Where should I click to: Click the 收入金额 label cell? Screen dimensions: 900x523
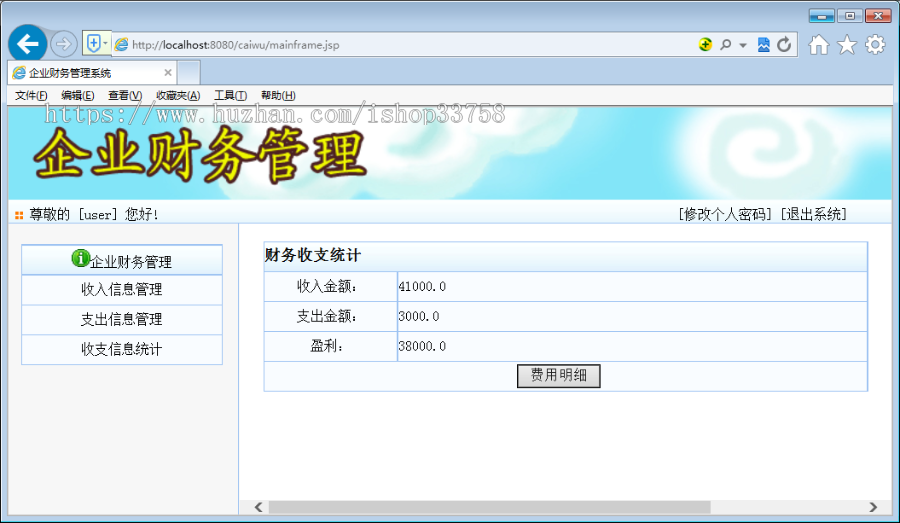click(x=331, y=286)
